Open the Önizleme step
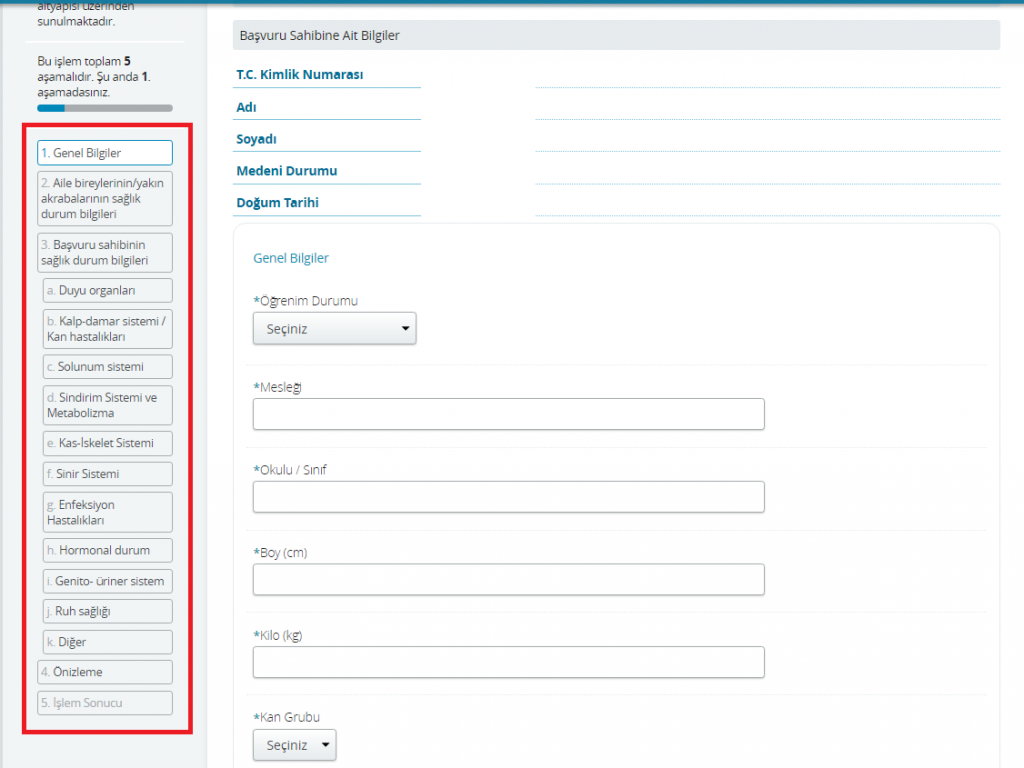 point(105,672)
